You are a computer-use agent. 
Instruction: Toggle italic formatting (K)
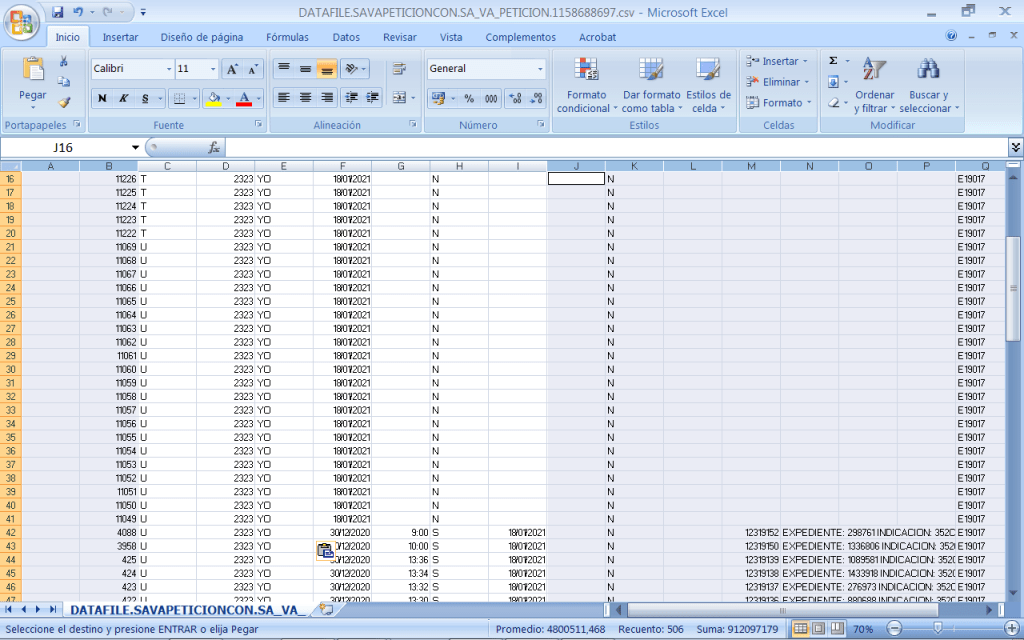pyautogui.click(x=124, y=98)
